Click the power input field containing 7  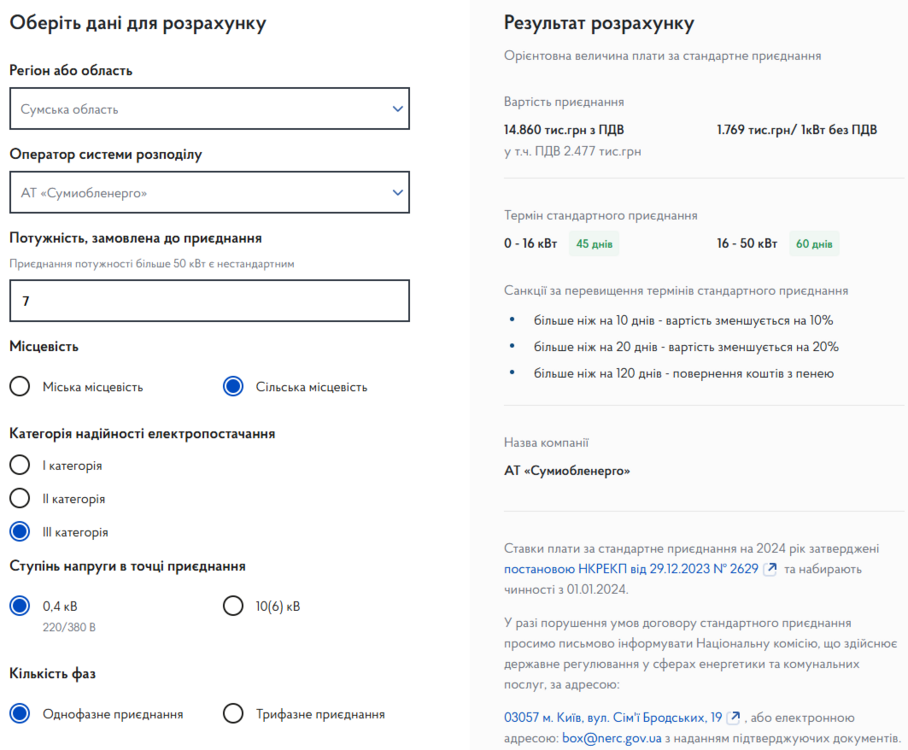(209, 300)
